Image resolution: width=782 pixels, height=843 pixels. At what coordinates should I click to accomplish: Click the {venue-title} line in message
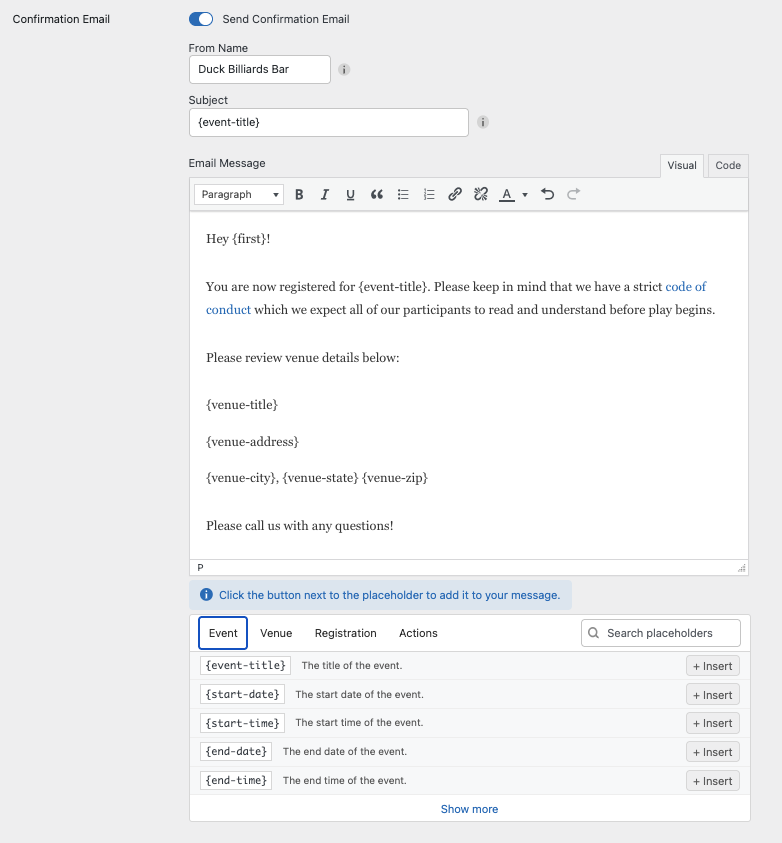click(x=242, y=405)
